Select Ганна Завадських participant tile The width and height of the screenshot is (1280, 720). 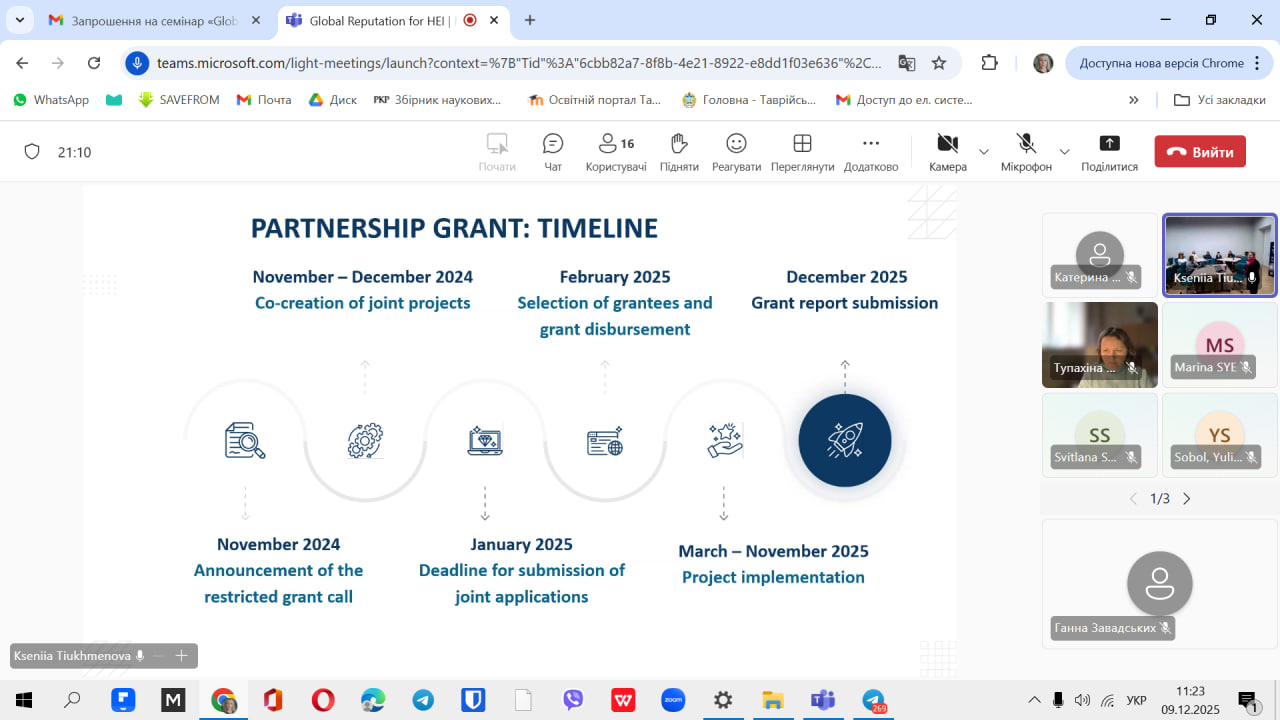[1160, 584]
